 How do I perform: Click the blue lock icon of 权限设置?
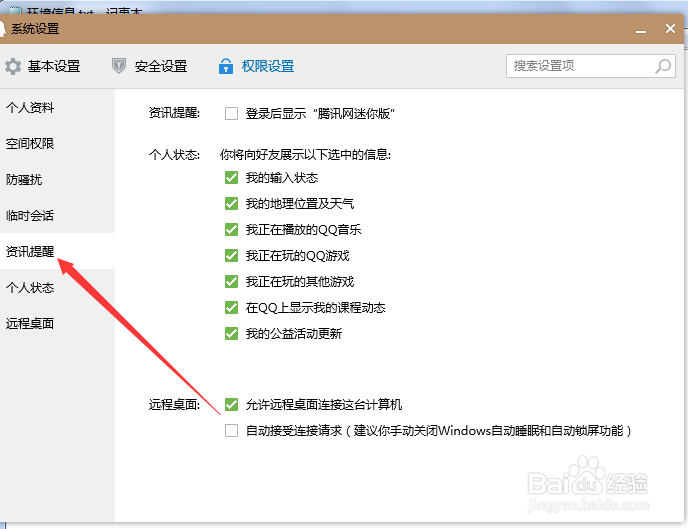click(226, 66)
